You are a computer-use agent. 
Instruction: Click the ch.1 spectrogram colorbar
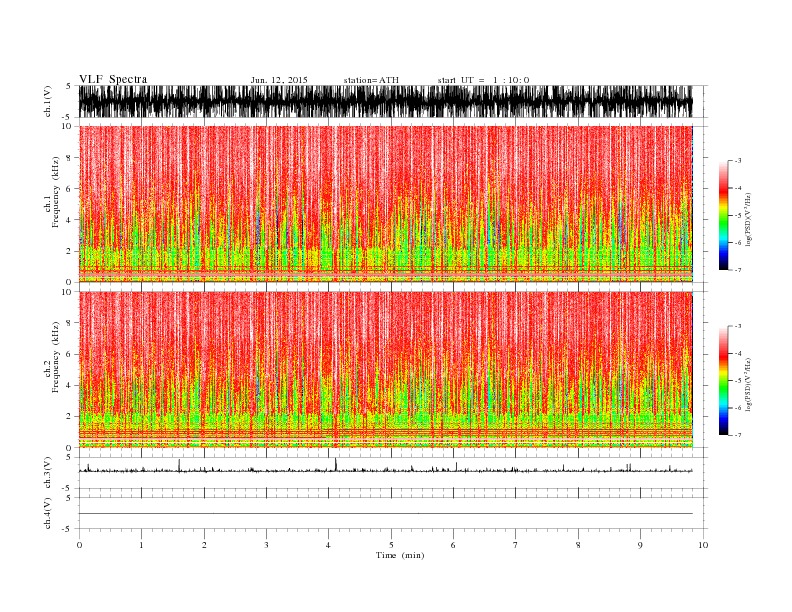coord(724,216)
